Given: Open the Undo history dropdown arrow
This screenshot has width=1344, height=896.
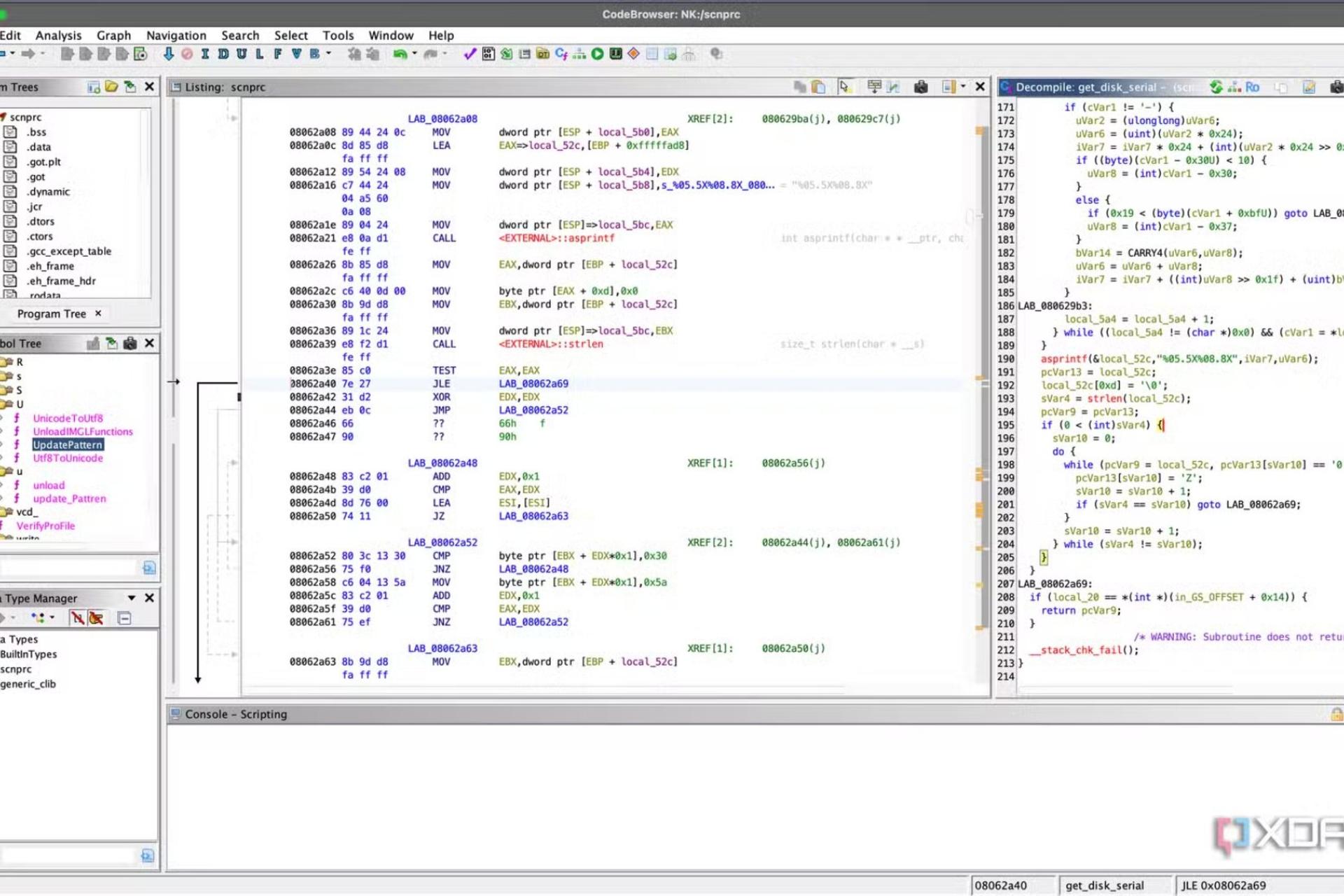Looking at the screenshot, I should pyautogui.click(x=414, y=54).
